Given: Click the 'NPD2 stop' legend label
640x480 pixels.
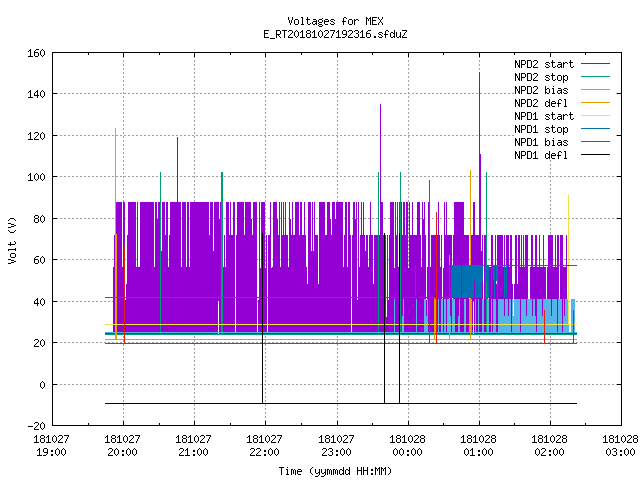Looking at the screenshot, I should [541, 77].
